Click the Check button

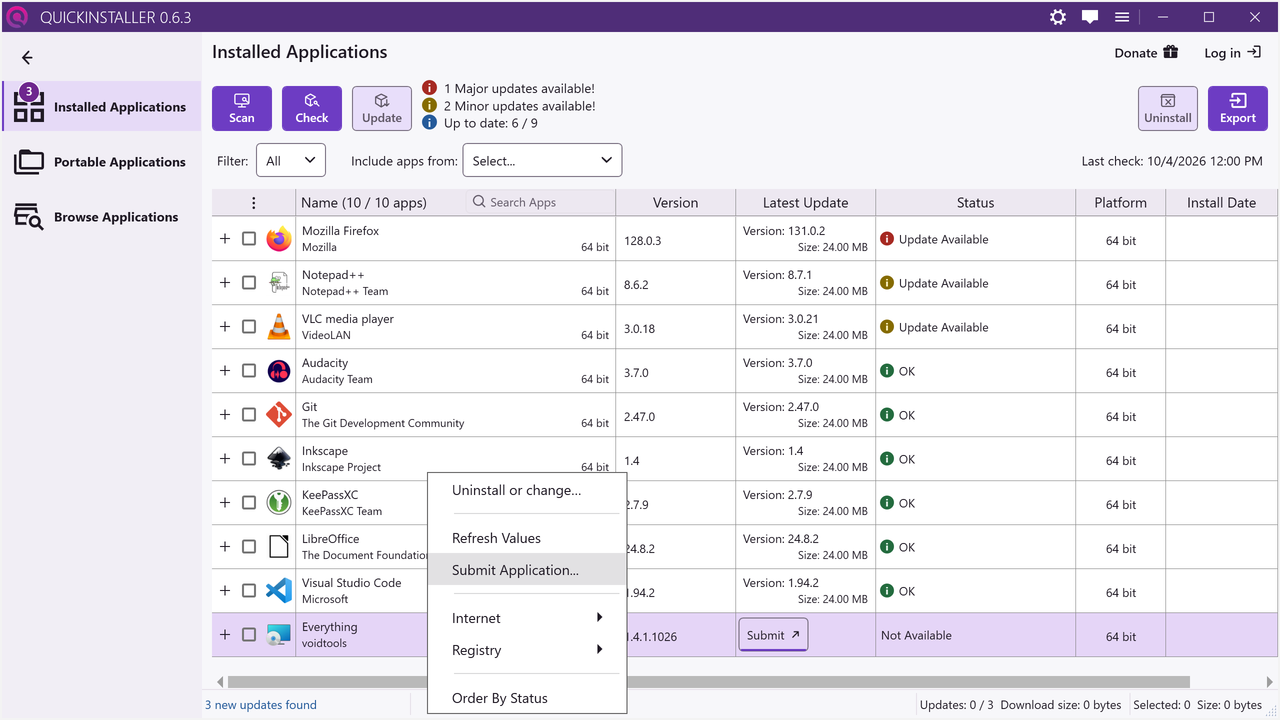pos(312,108)
